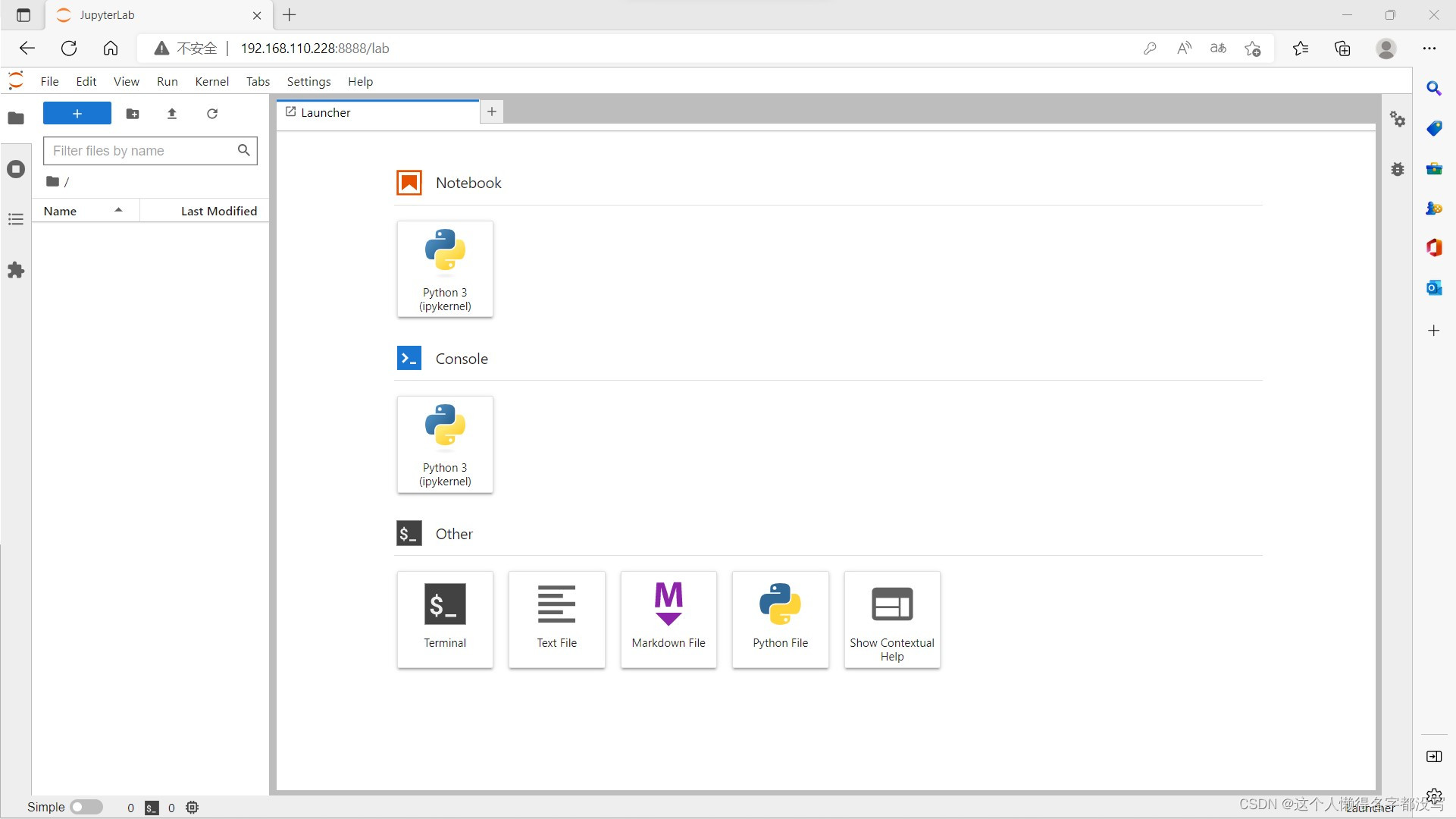1456x819 pixels.
Task: Open browser Collections
Action: pyautogui.click(x=1342, y=49)
